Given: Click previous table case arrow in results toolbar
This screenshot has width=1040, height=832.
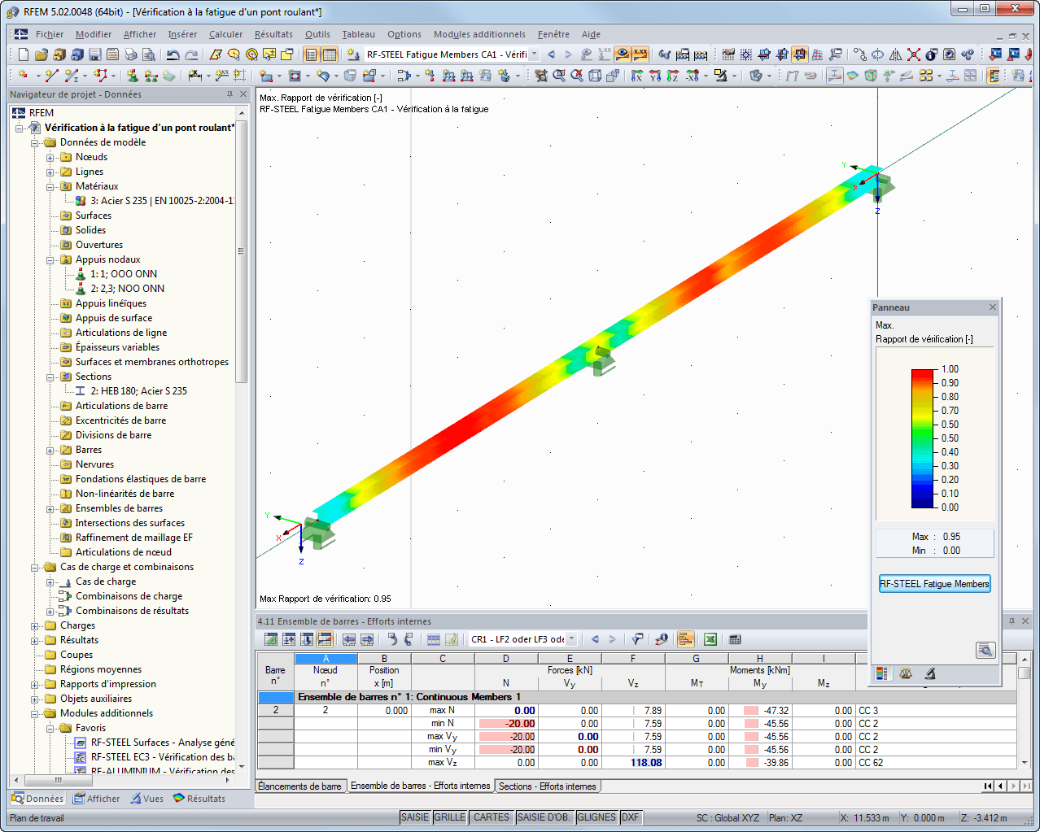Looking at the screenshot, I should 595,639.
